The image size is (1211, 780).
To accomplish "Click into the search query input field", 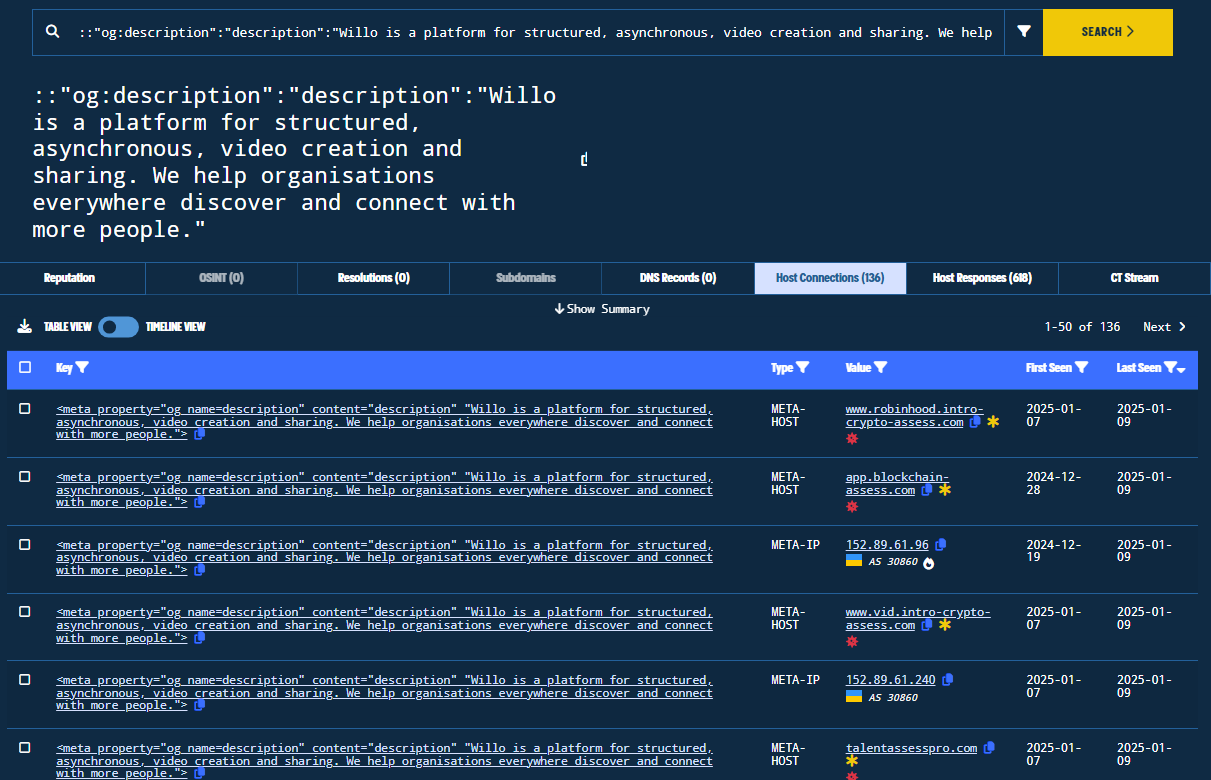I will tap(536, 32).
